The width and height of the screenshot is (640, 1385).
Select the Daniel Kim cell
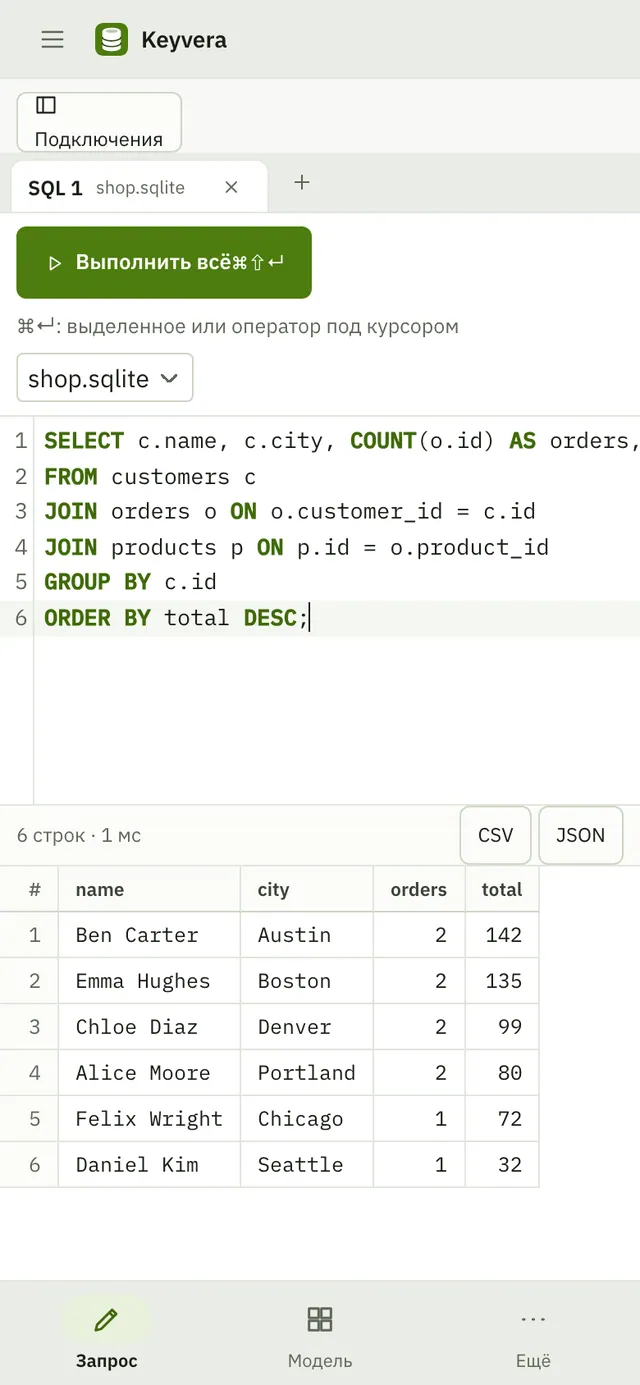point(149,1165)
